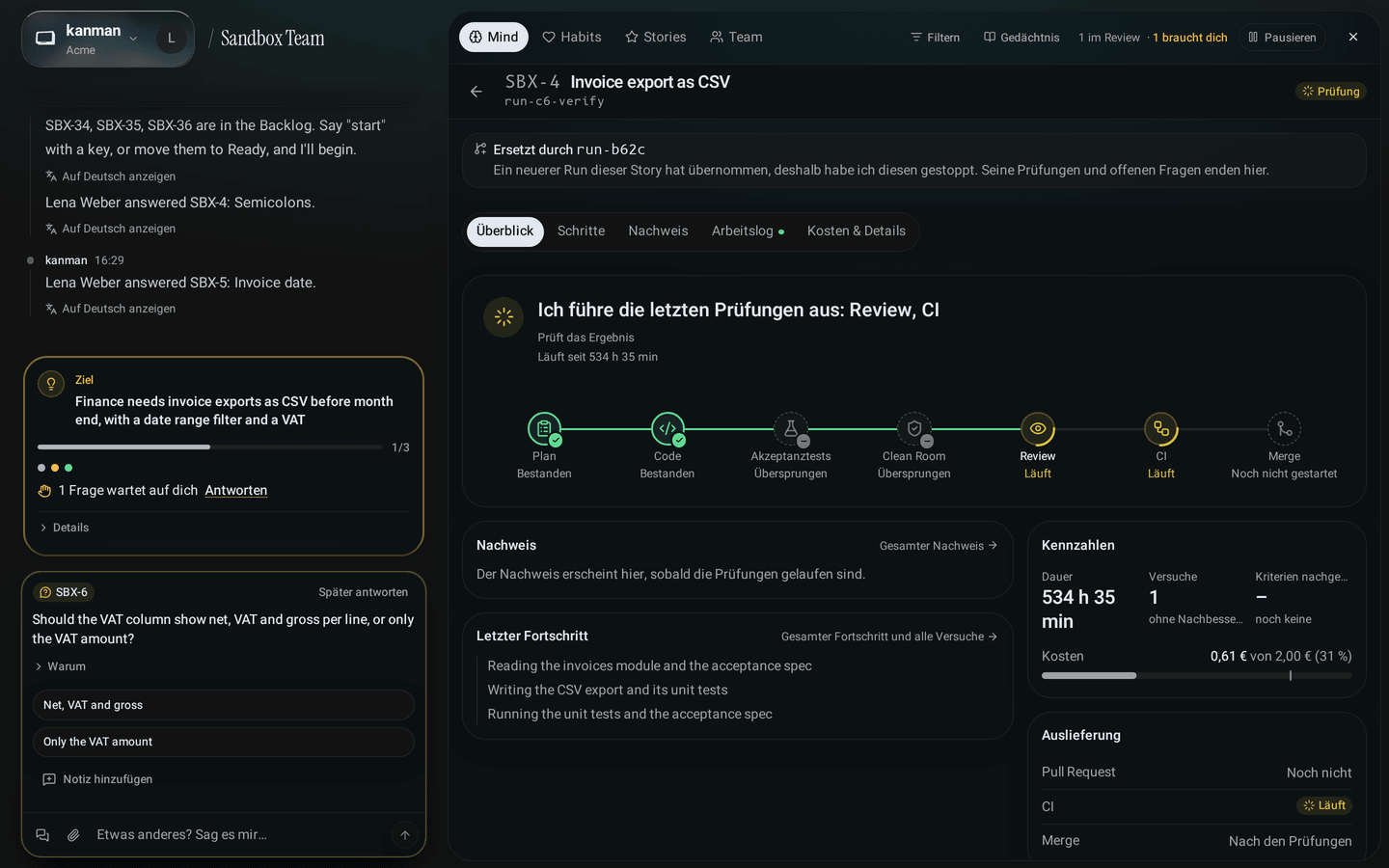The height and width of the screenshot is (868, 1389).
Task: Open Gesamter Nachweis link
Action: pos(939,546)
